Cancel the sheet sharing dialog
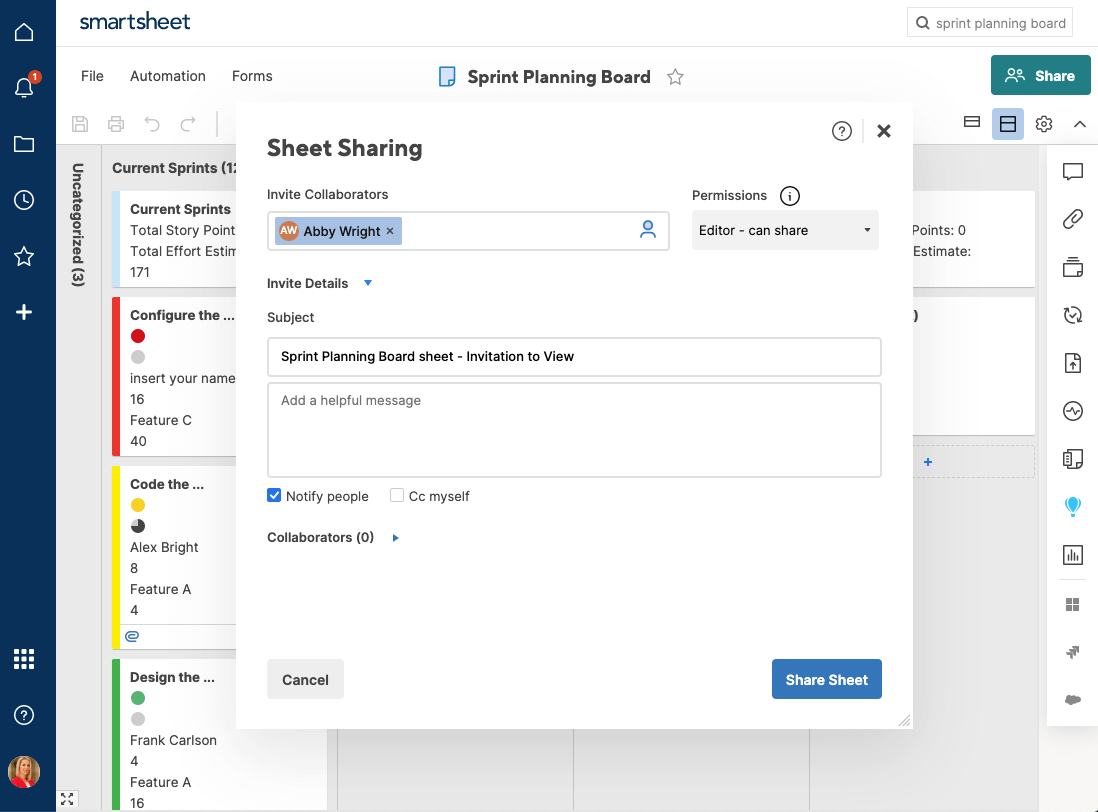The width and height of the screenshot is (1098, 812). 305,679
